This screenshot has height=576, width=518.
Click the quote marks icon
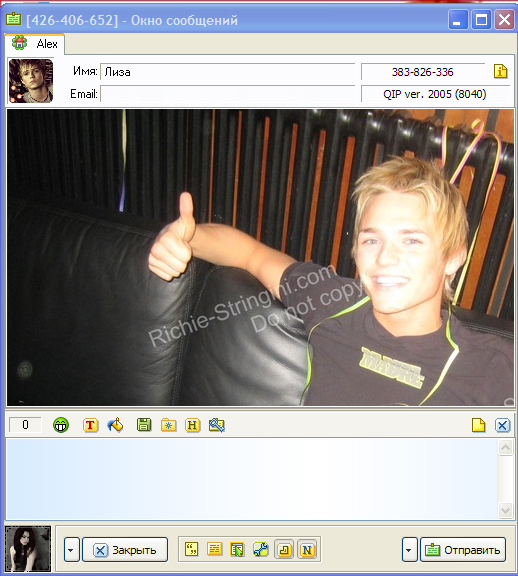191,550
